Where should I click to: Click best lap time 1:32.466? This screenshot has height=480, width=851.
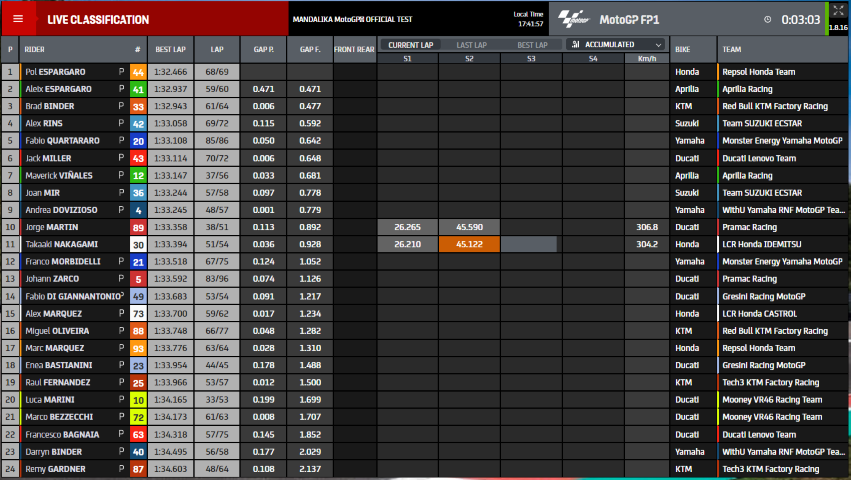point(170,72)
